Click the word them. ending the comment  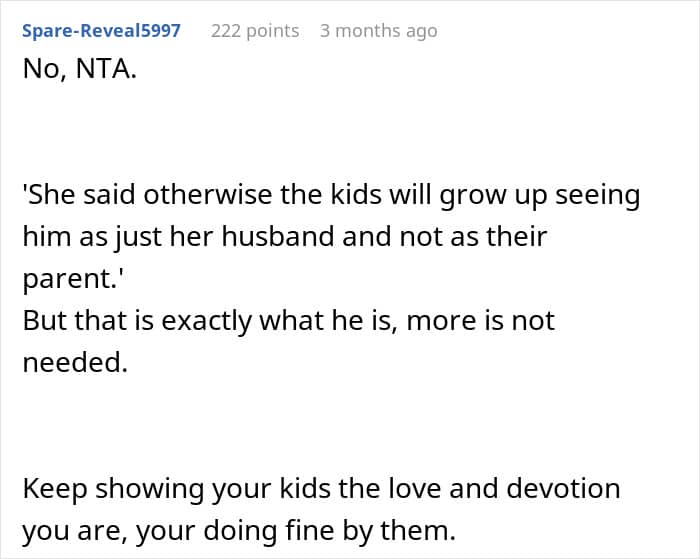(x=418, y=530)
